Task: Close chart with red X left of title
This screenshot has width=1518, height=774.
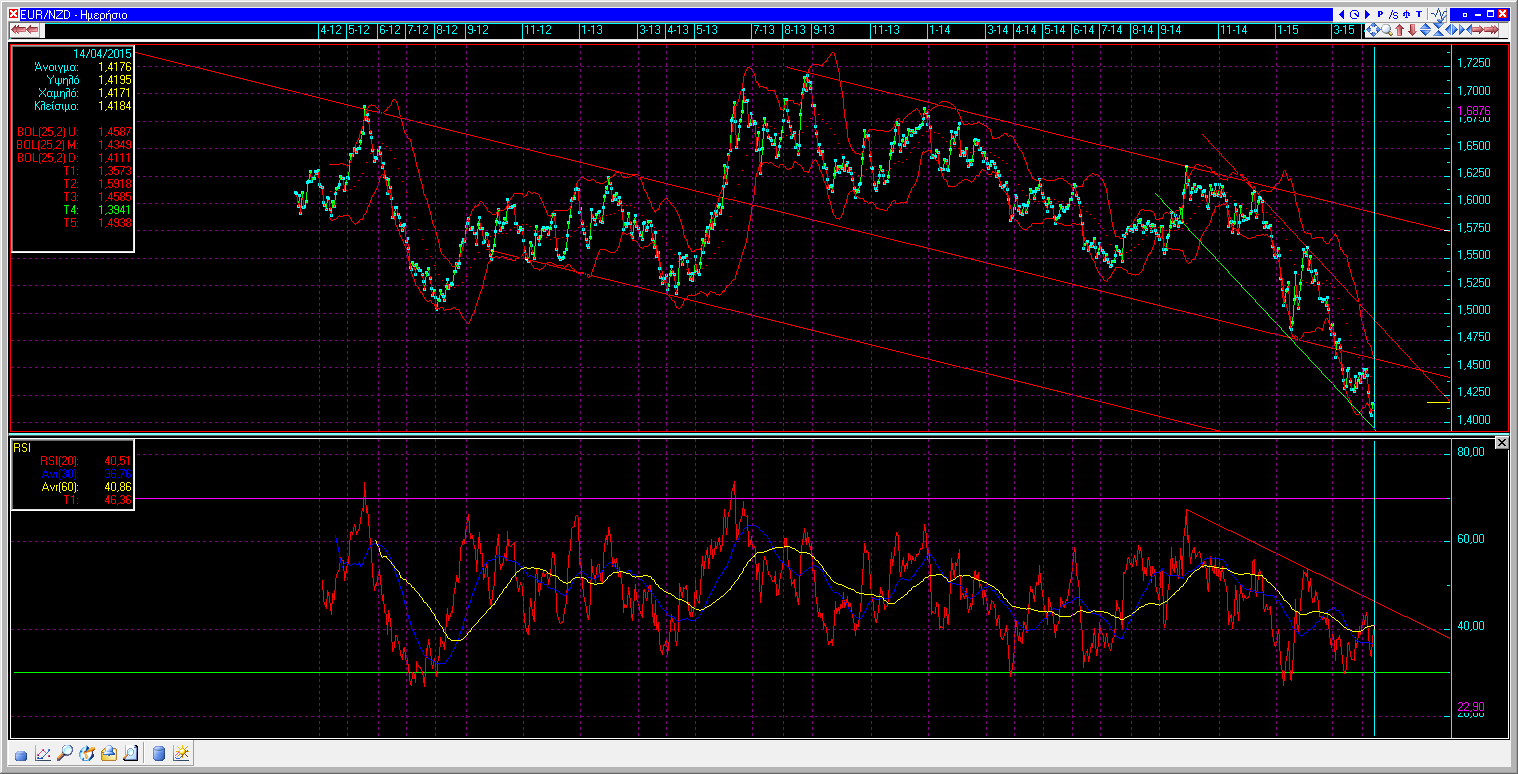Action: [14, 14]
